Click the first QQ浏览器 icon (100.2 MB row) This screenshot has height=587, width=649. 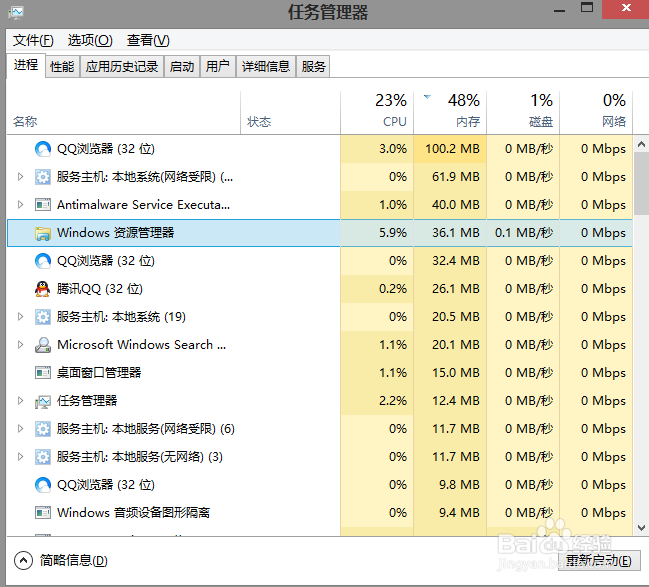(x=43, y=149)
